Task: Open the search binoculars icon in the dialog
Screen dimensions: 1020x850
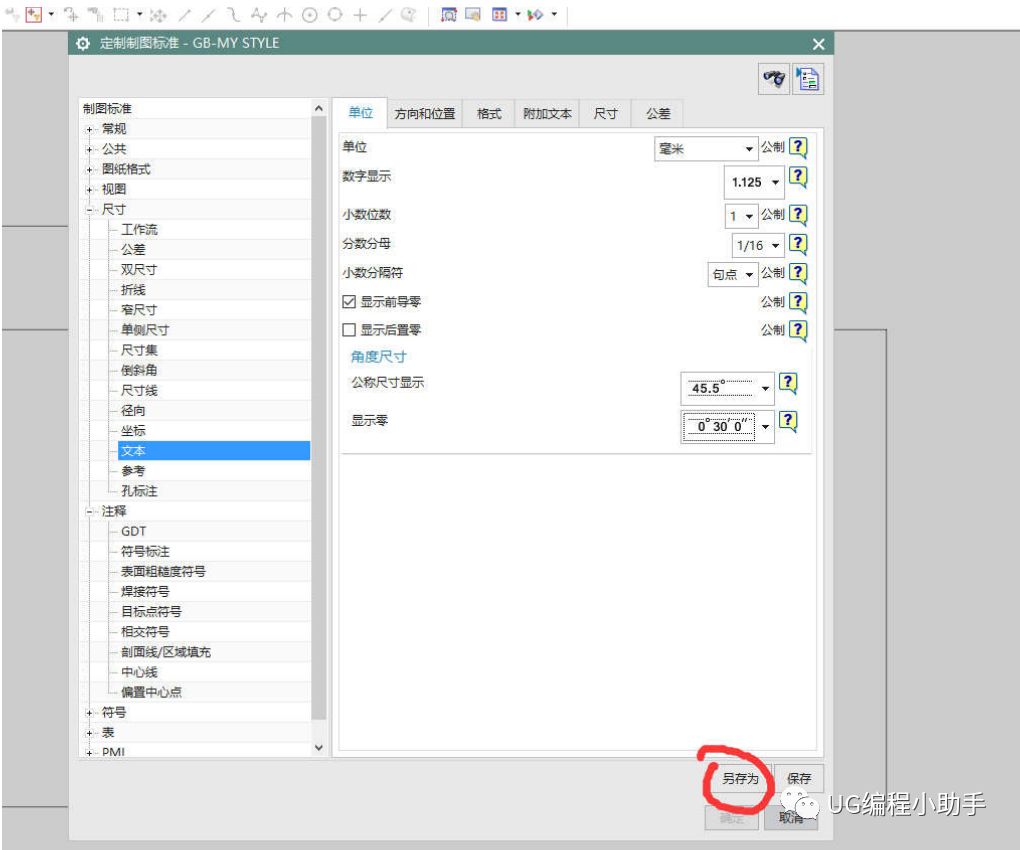Action: [x=773, y=79]
